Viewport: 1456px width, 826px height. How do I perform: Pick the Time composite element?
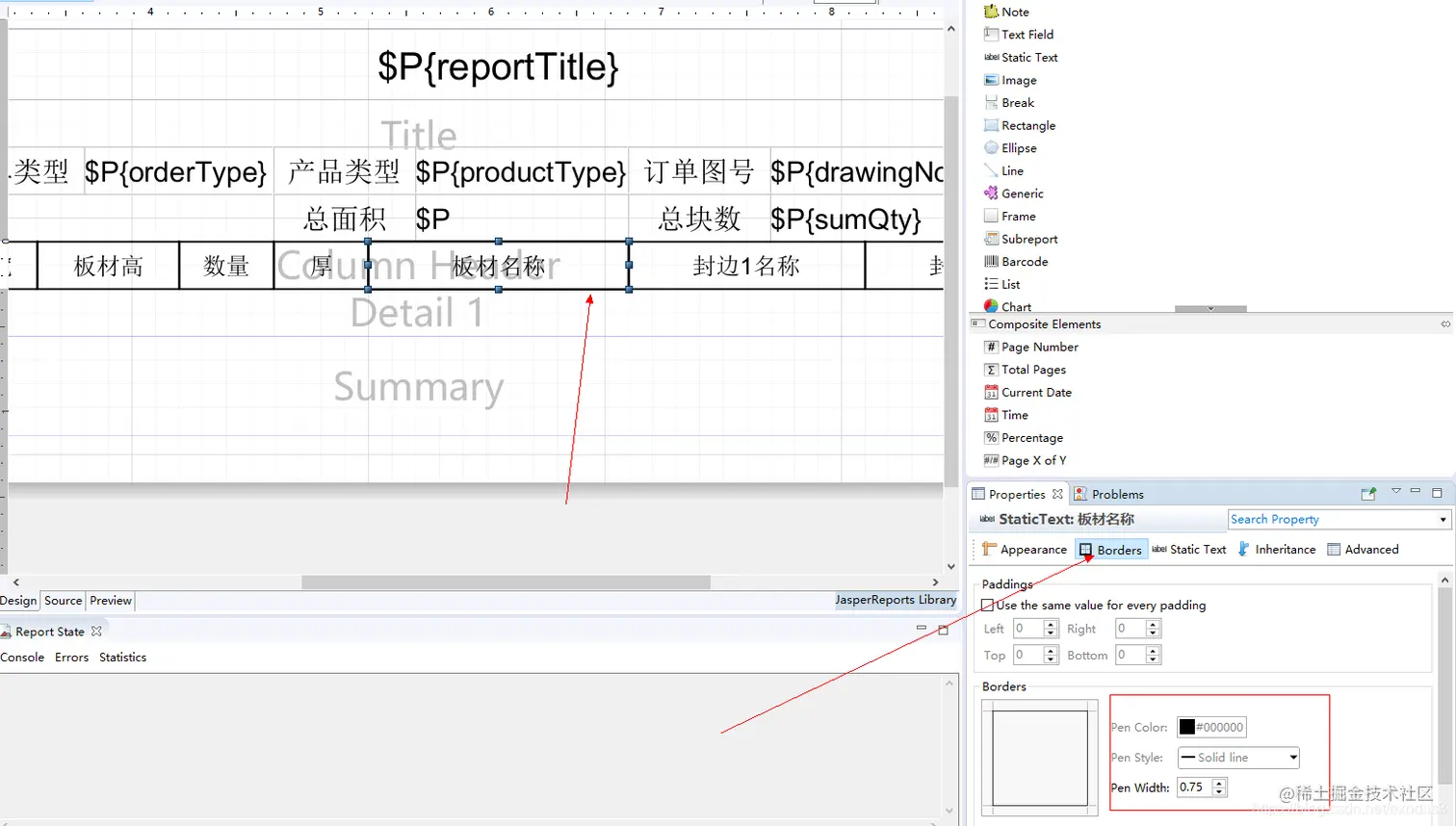[1005, 416]
